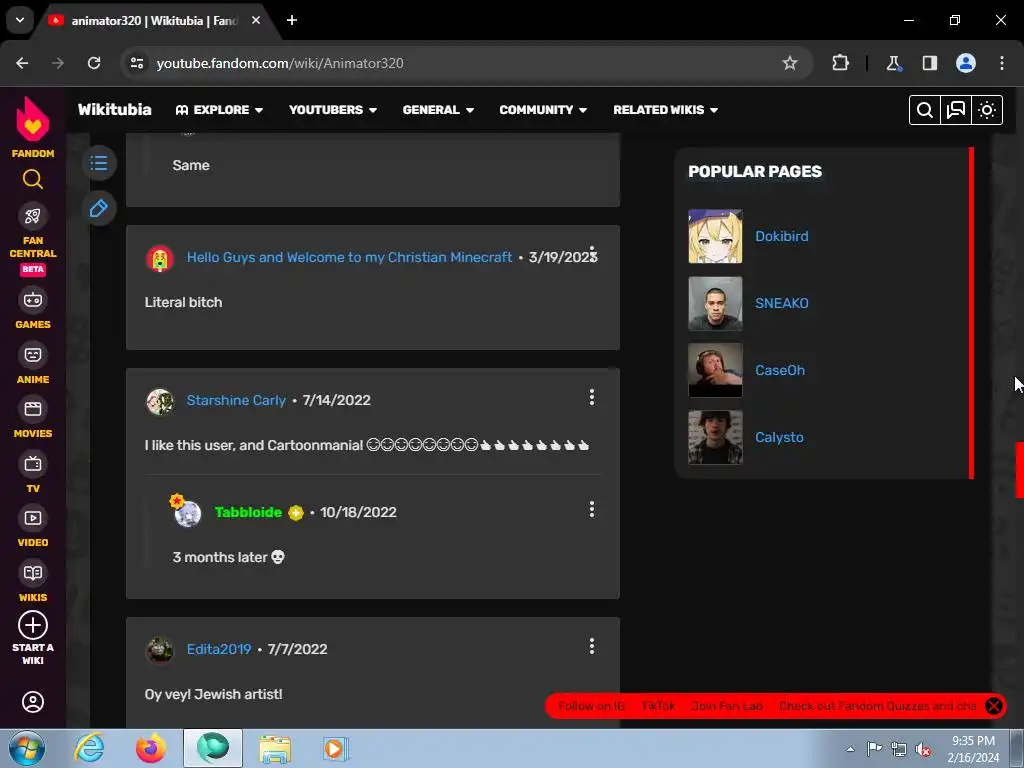Open the Fandom sidebar search icon
1024x768 pixels.
(x=33, y=179)
